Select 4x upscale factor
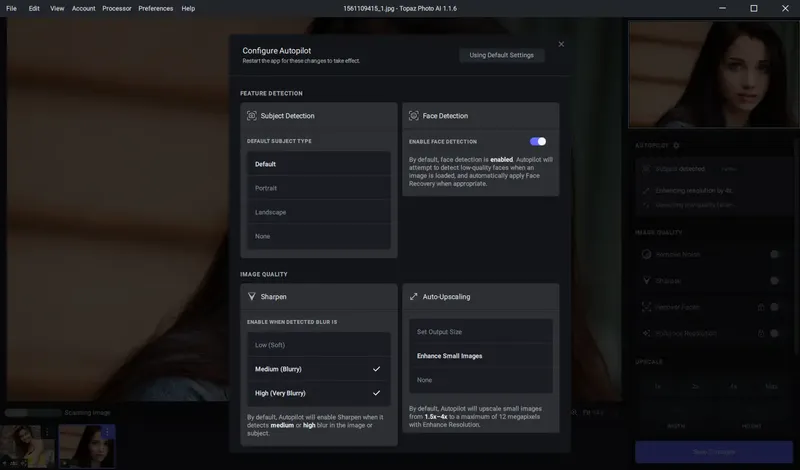 (x=733, y=386)
